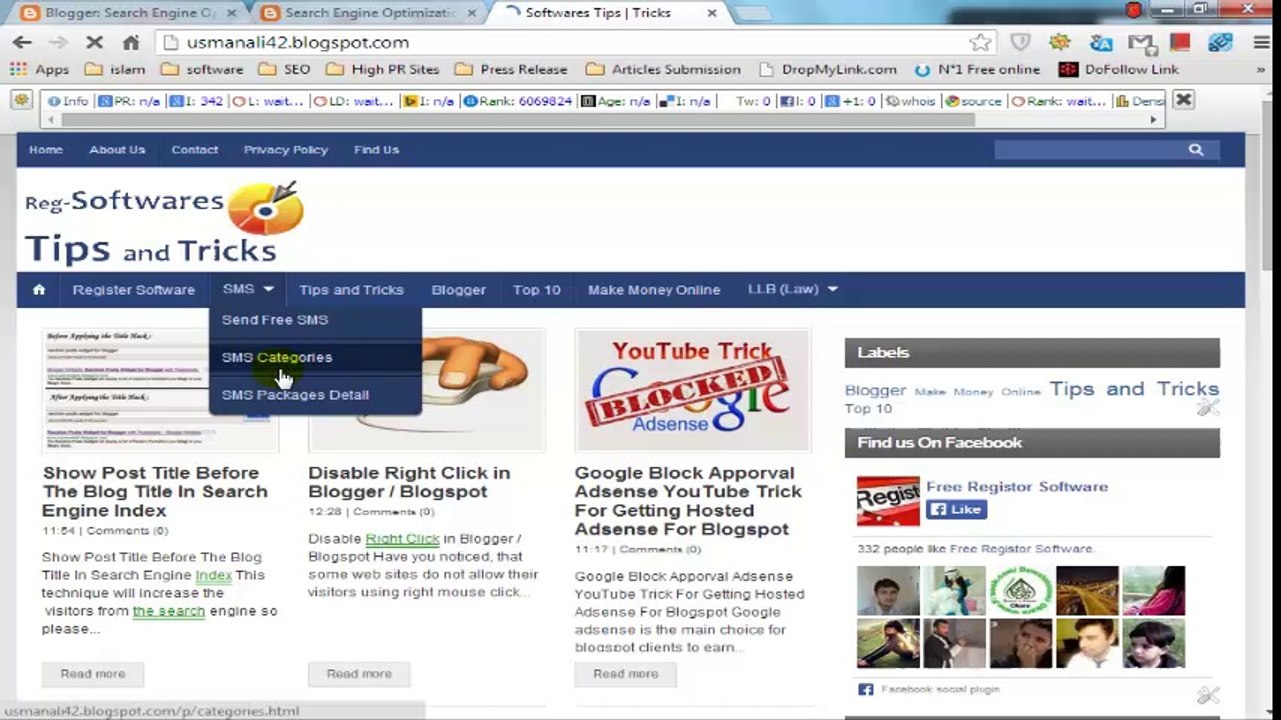Screen dimensions: 1281x720
Task: Open Make Money Online menu item
Action: click(x=654, y=290)
